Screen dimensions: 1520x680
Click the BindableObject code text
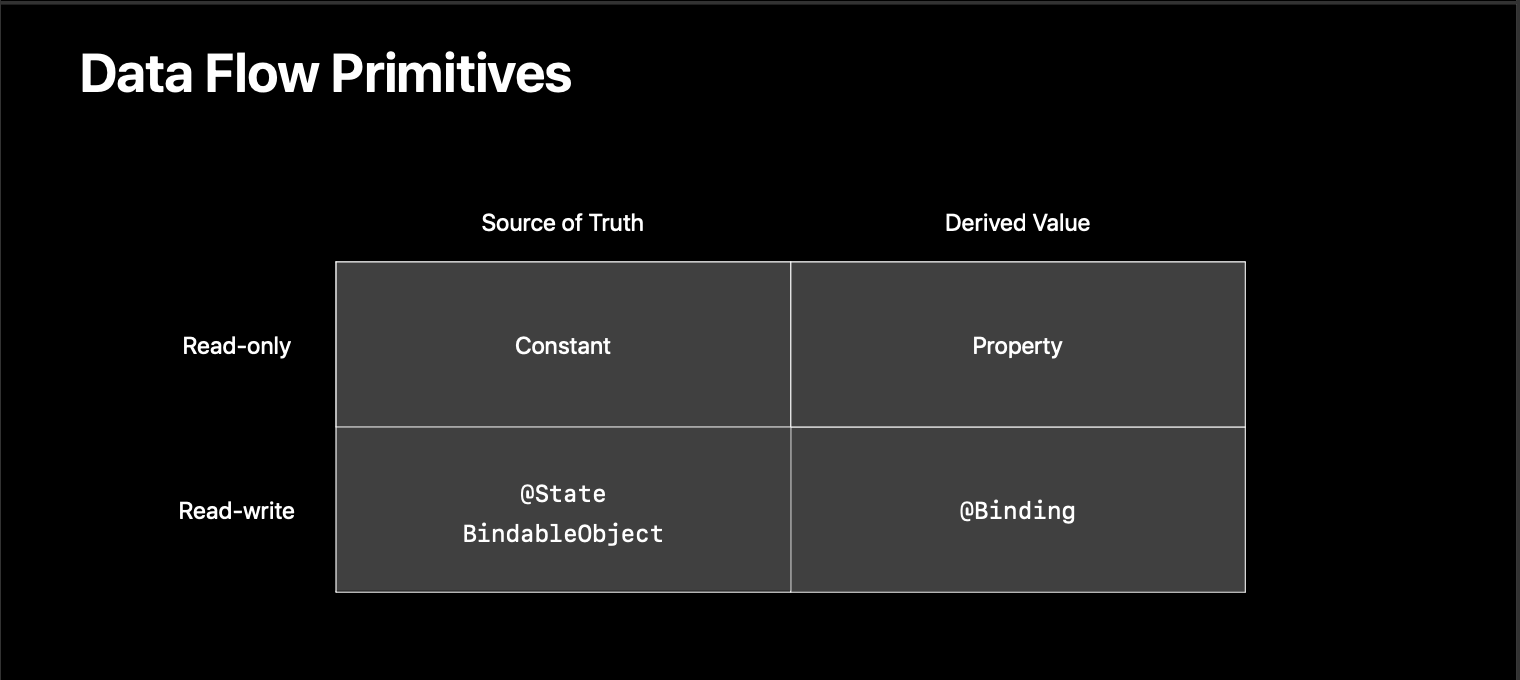pyautogui.click(x=563, y=534)
